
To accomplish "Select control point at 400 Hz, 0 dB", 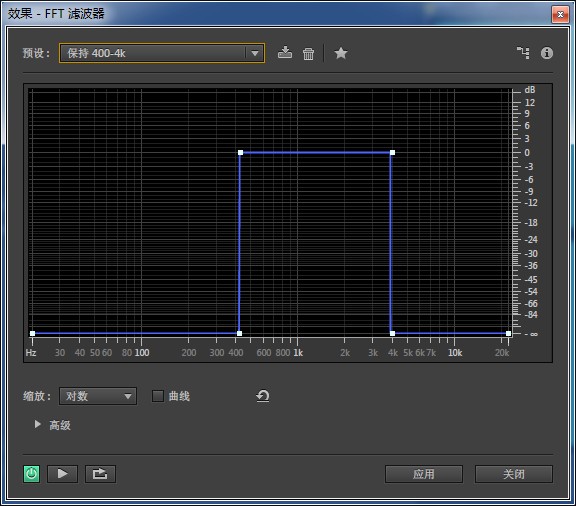I will coord(240,152).
